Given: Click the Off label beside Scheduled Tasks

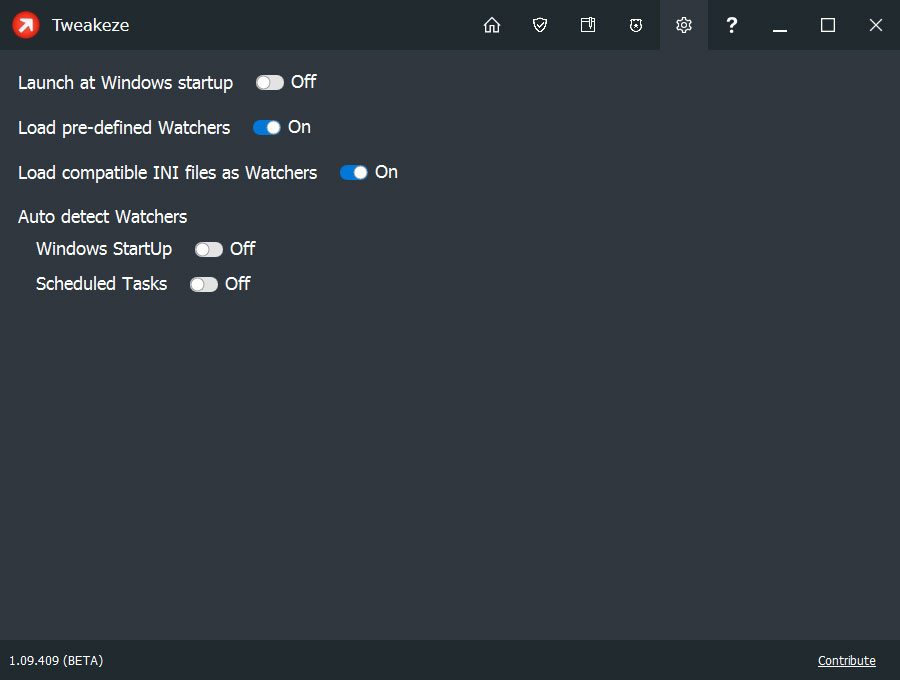Looking at the screenshot, I should (240, 284).
